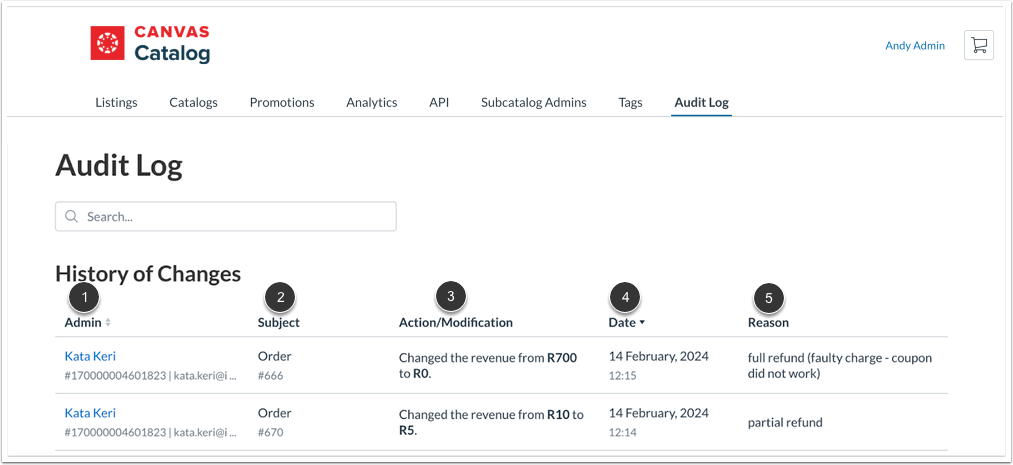
Task: Focus the Search input field
Action: click(225, 216)
